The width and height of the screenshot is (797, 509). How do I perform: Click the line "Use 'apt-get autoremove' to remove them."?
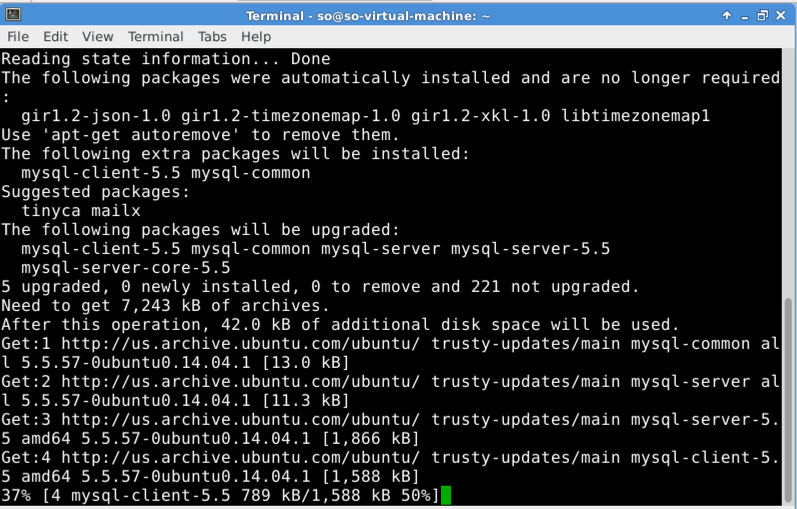[200, 135]
